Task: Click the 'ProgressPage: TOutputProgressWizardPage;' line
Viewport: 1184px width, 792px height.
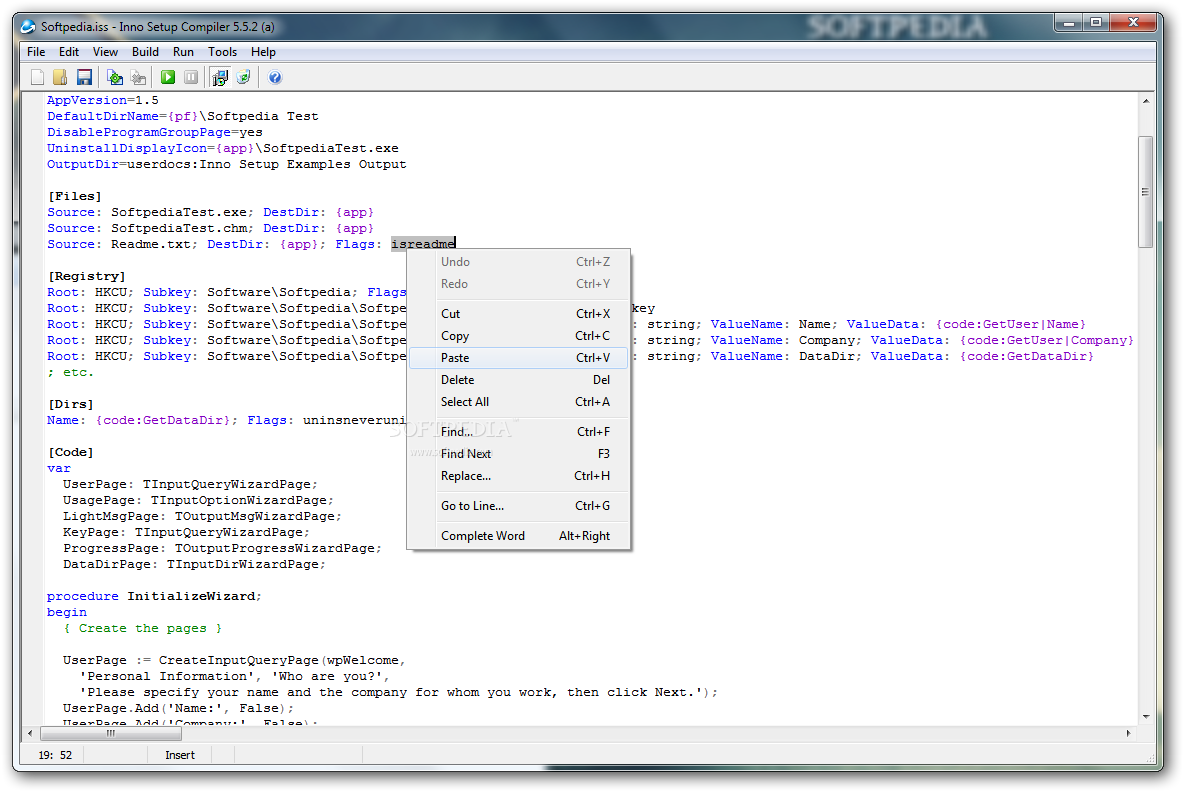Action: tap(222, 548)
